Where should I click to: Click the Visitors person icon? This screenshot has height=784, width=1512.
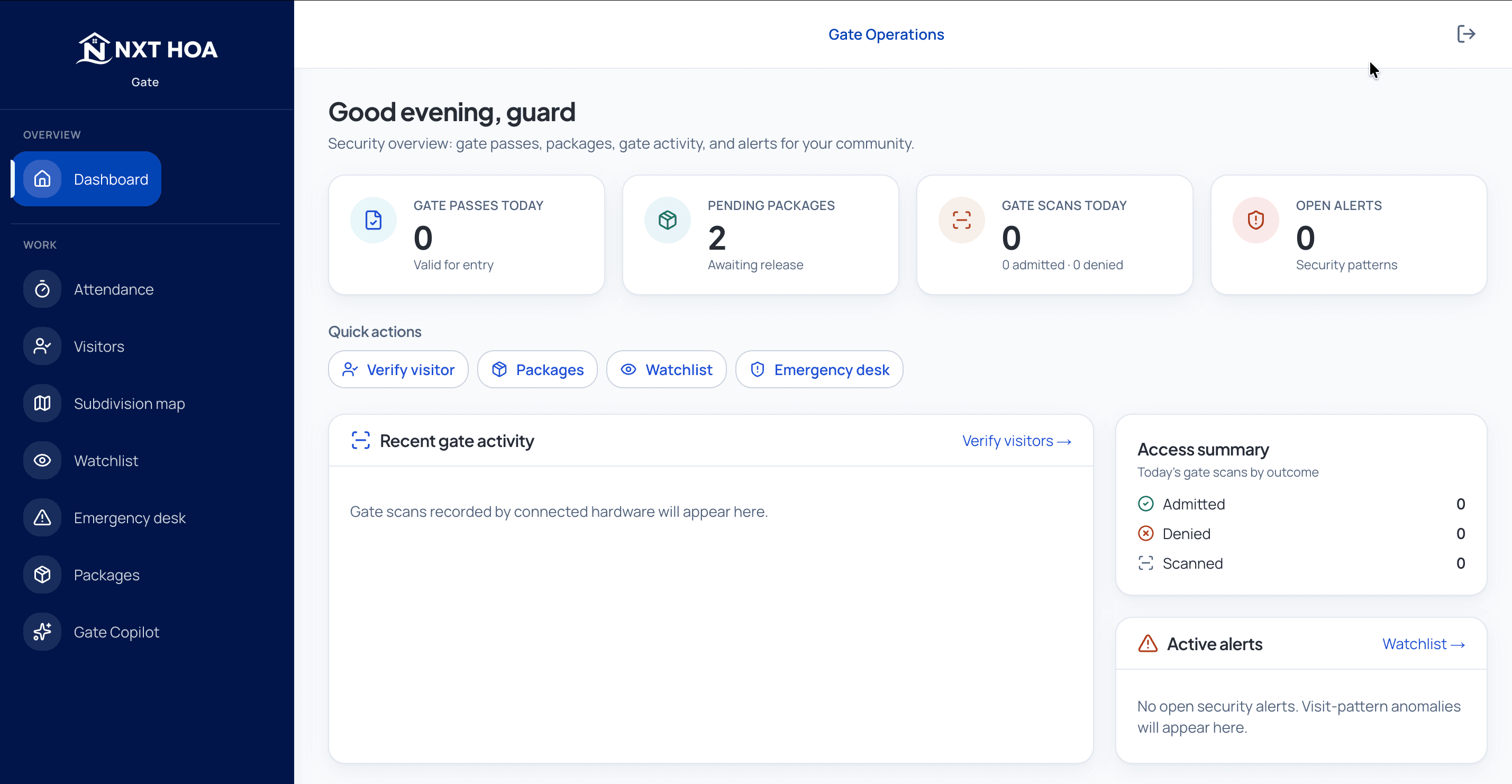point(42,346)
